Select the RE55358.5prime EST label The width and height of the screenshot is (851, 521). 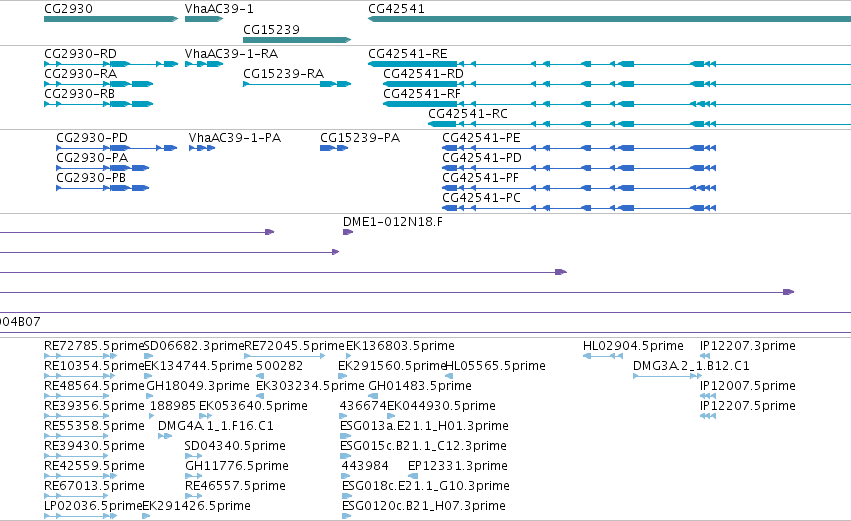point(94,427)
